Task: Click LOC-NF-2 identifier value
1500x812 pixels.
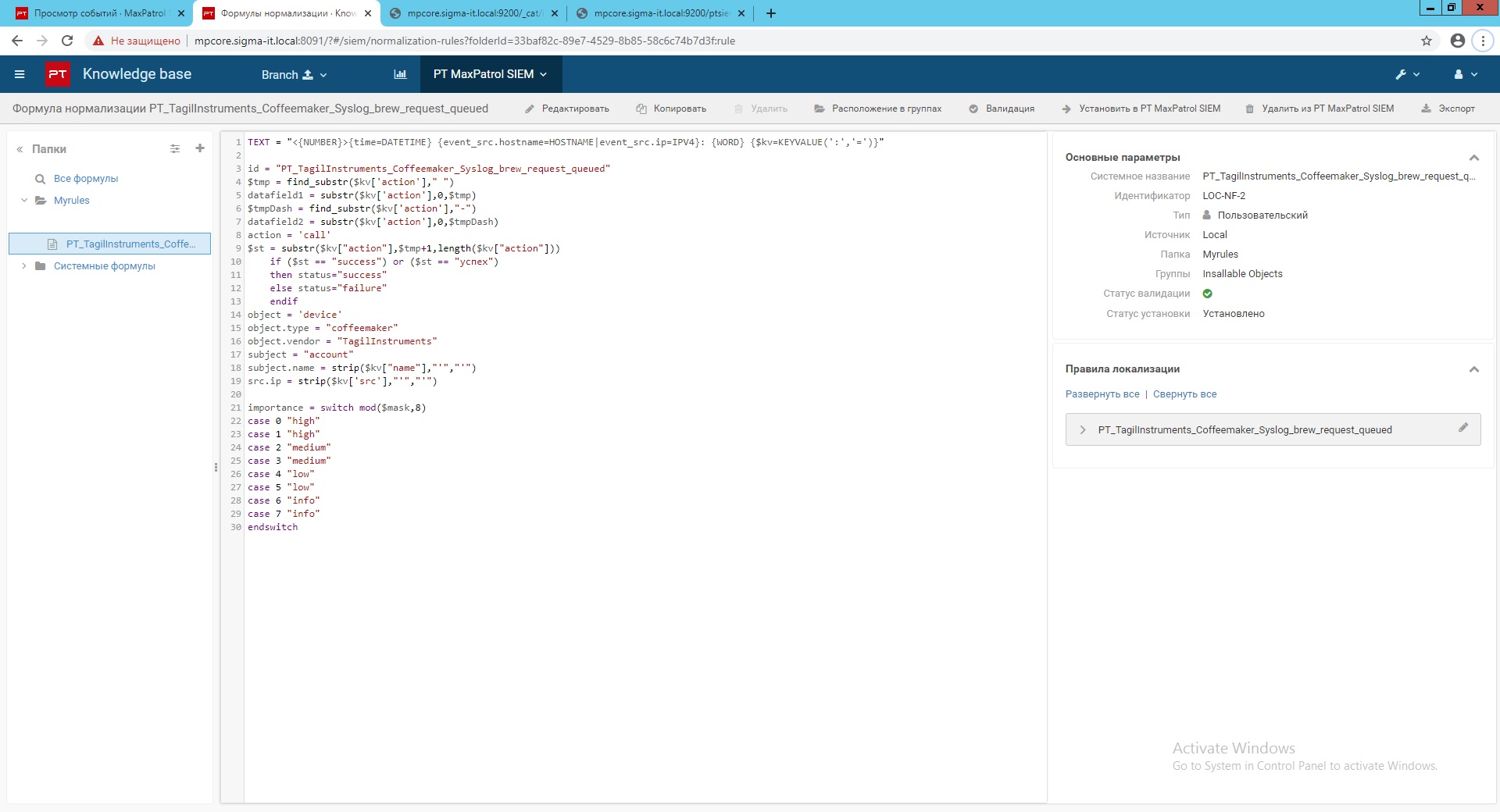Action: 1223,196
